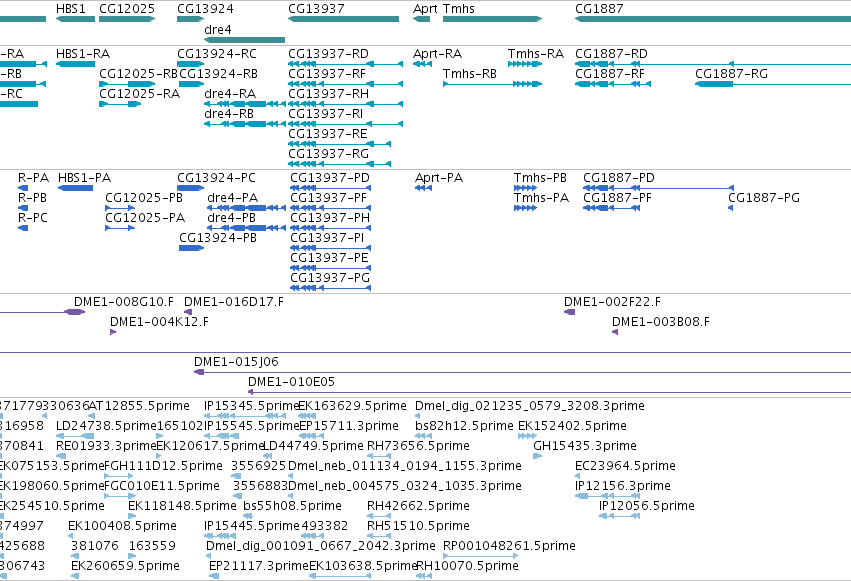This screenshot has height=581, width=851.
Task: Click EST label EC23964.5prime
Action: pos(625,466)
